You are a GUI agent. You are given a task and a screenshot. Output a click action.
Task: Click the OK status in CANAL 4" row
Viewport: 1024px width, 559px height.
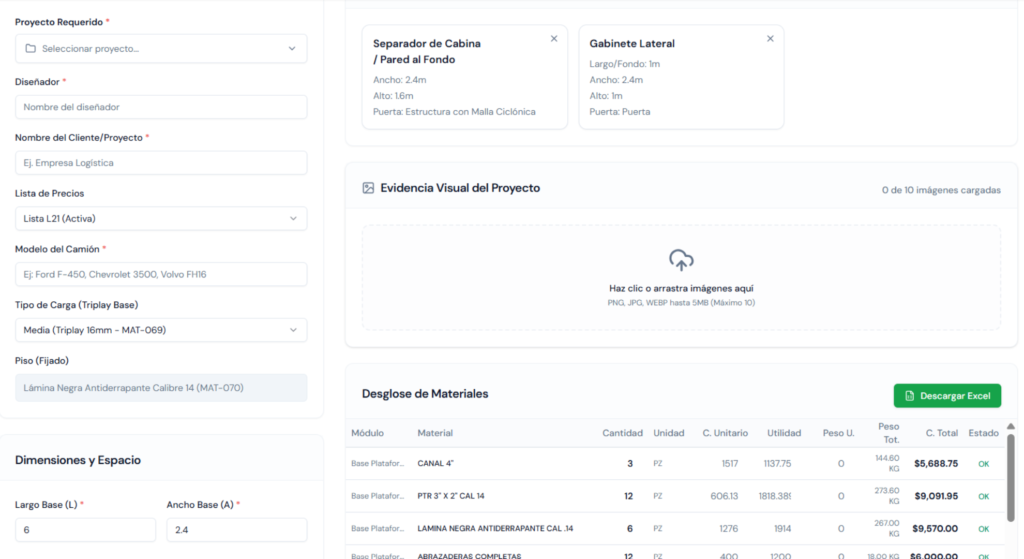(984, 464)
